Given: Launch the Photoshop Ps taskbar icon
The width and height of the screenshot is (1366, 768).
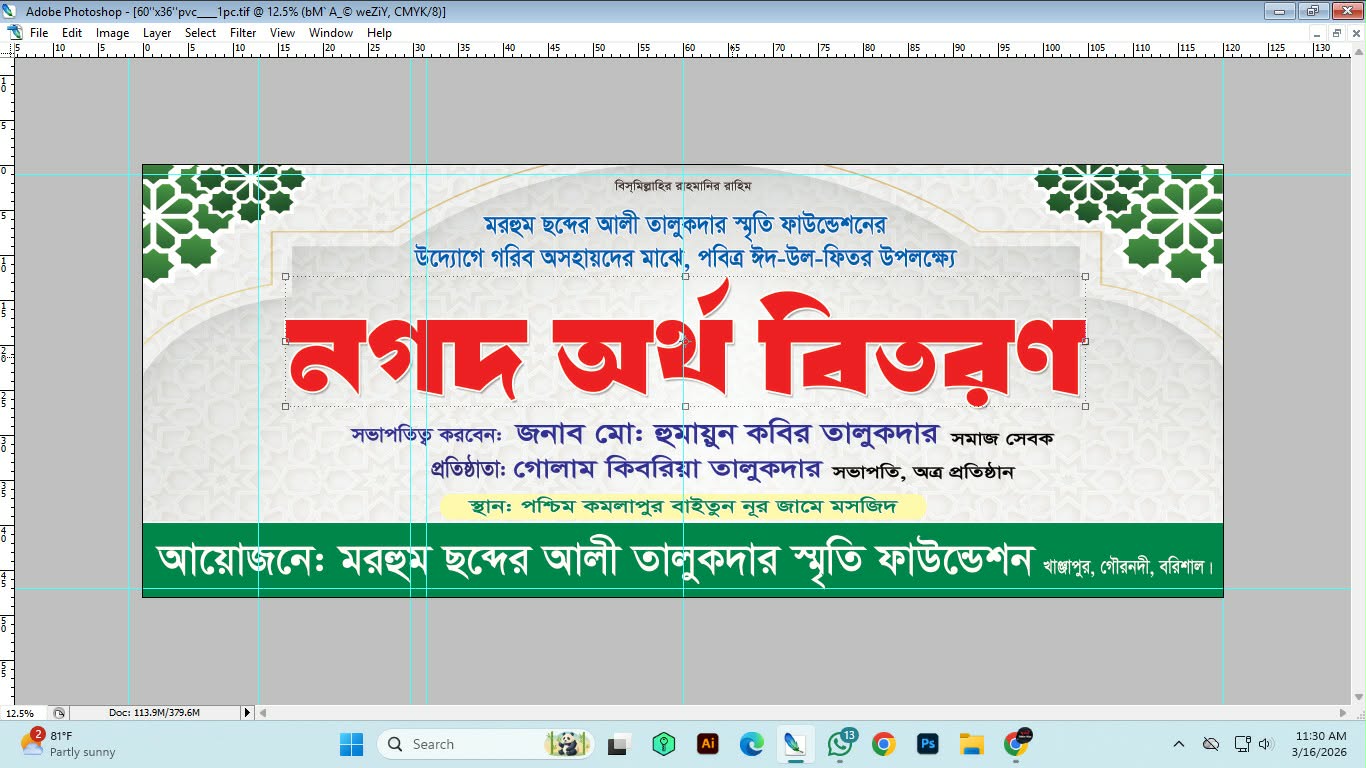Looking at the screenshot, I should (x=927, y=744).
